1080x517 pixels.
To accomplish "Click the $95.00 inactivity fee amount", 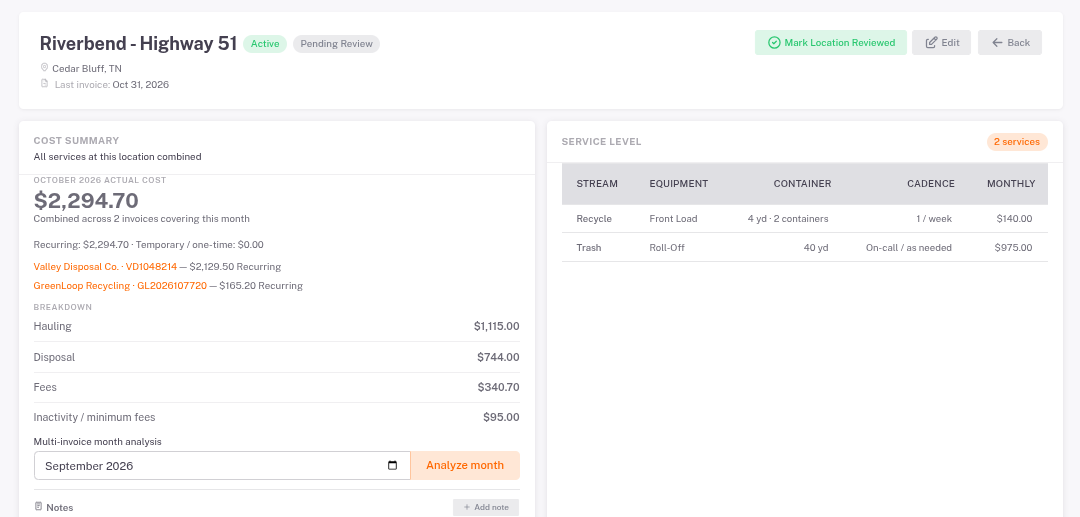I will pos(501,417).
